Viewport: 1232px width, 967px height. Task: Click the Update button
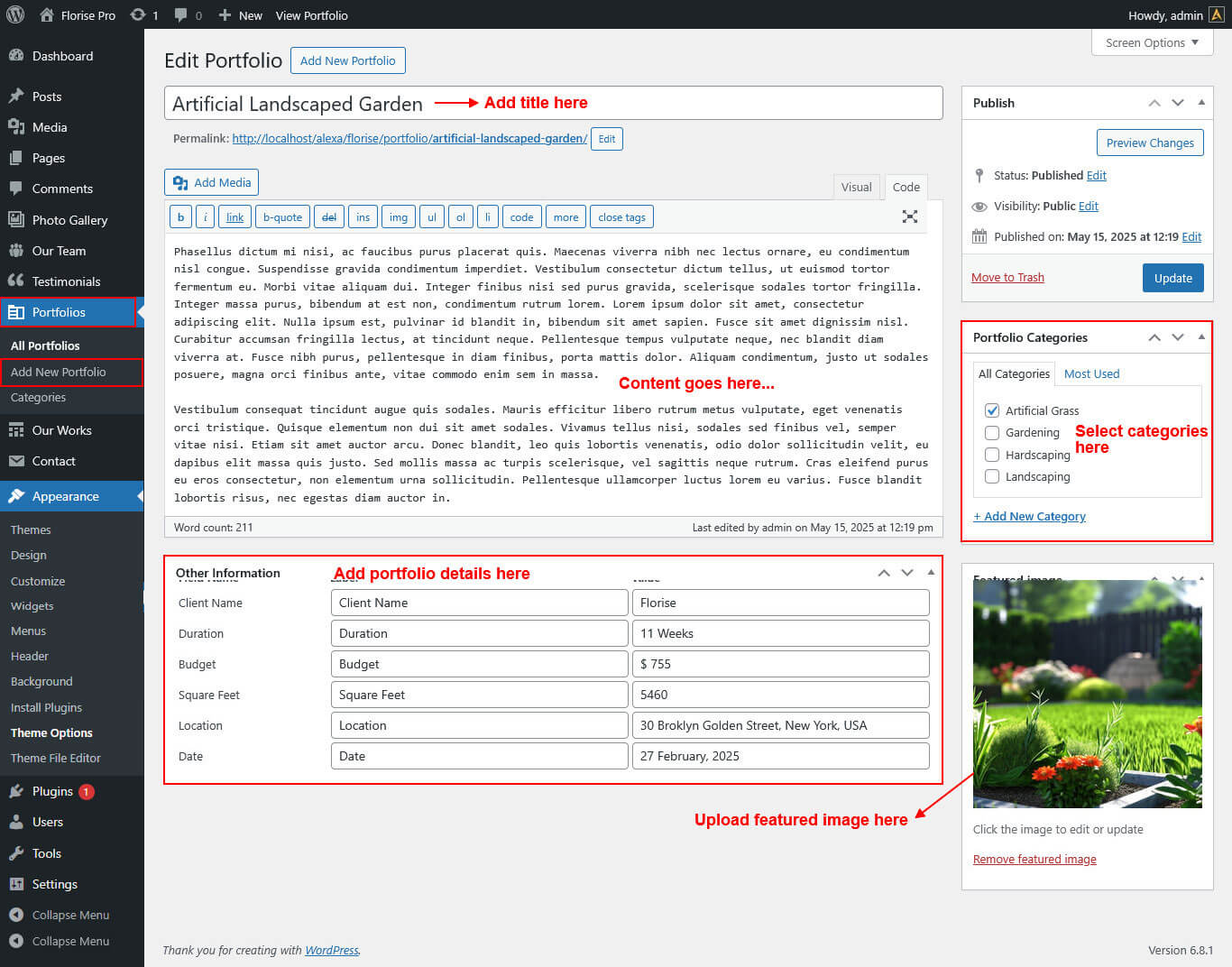(1172, 278)
